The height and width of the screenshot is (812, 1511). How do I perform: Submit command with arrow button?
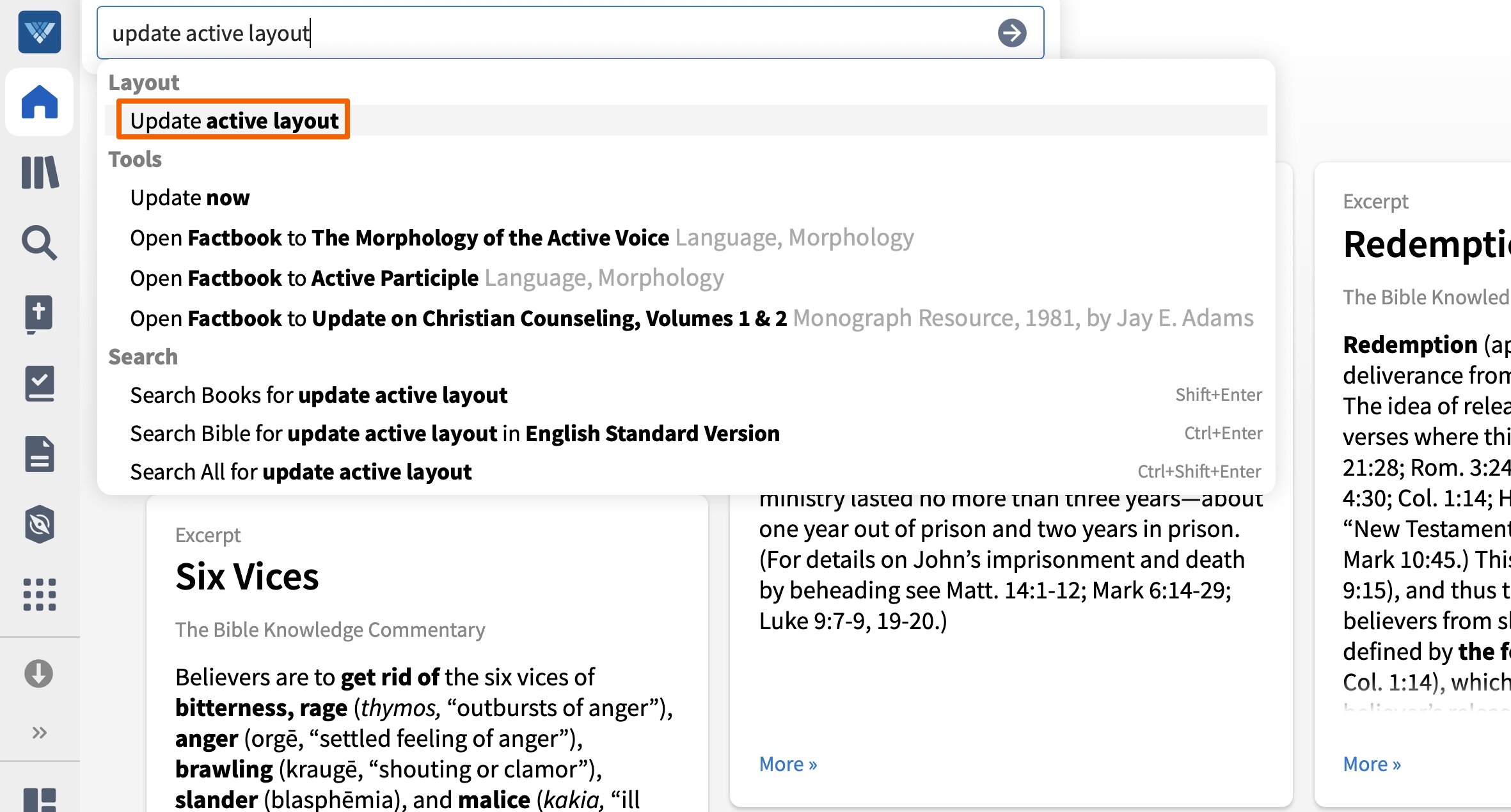pos(1011,33)
